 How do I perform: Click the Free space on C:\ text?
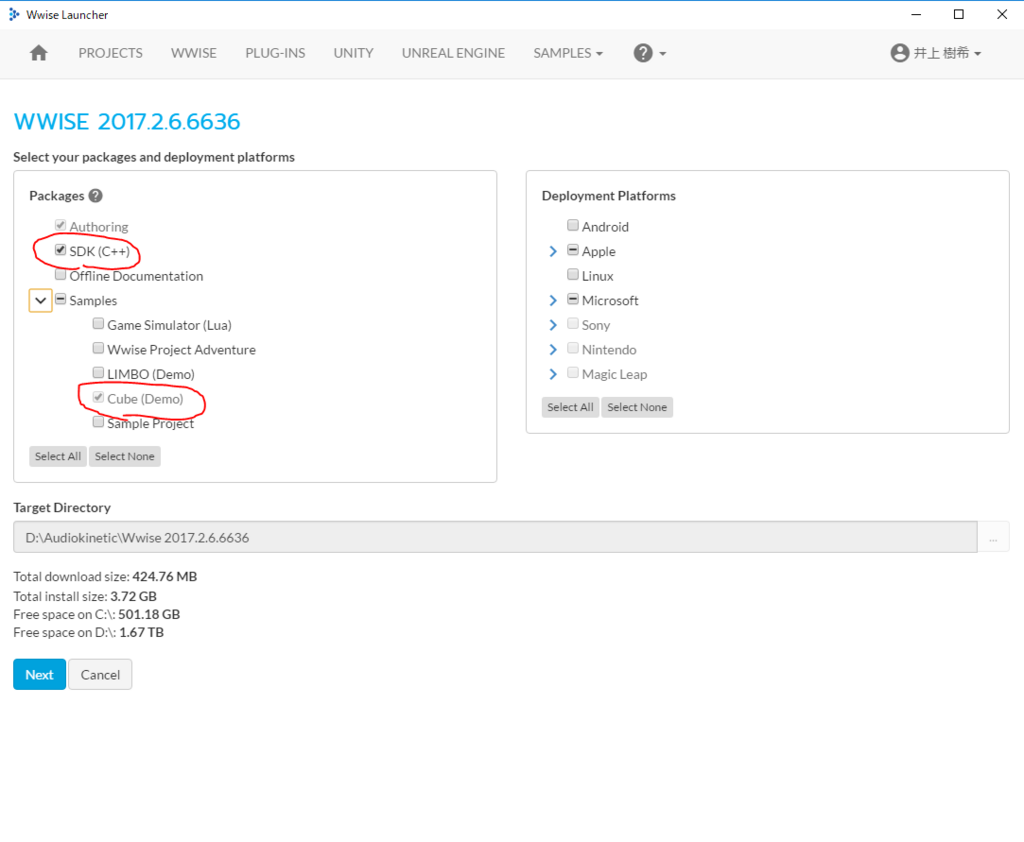97,614
